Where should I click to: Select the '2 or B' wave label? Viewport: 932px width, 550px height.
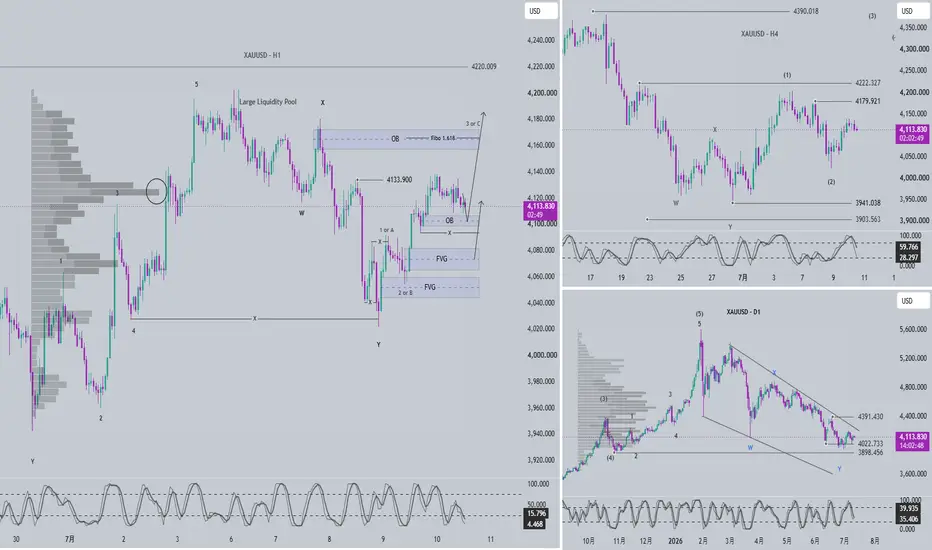coord(405,293)
